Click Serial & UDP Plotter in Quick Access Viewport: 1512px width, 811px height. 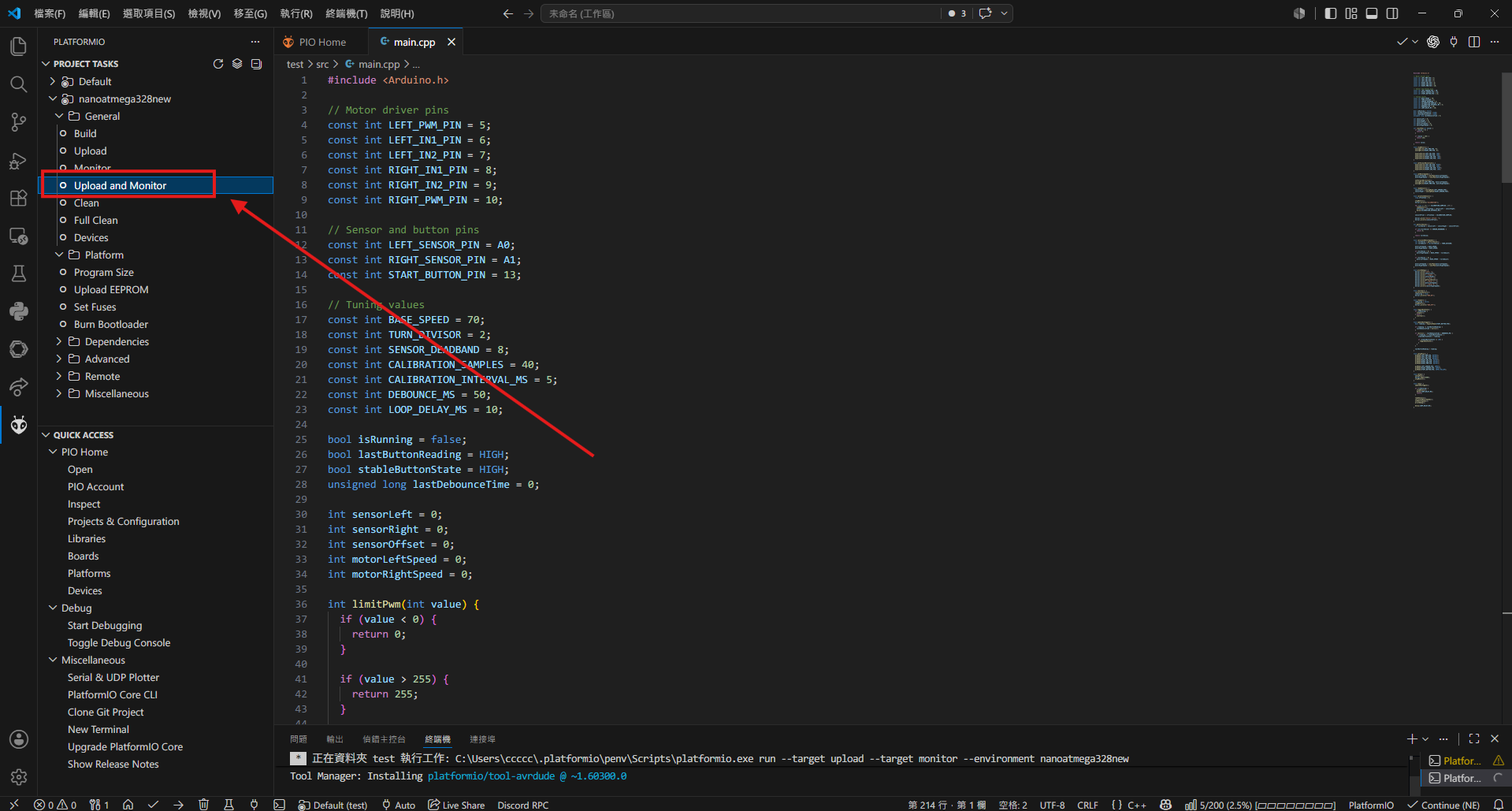(113, 677)
